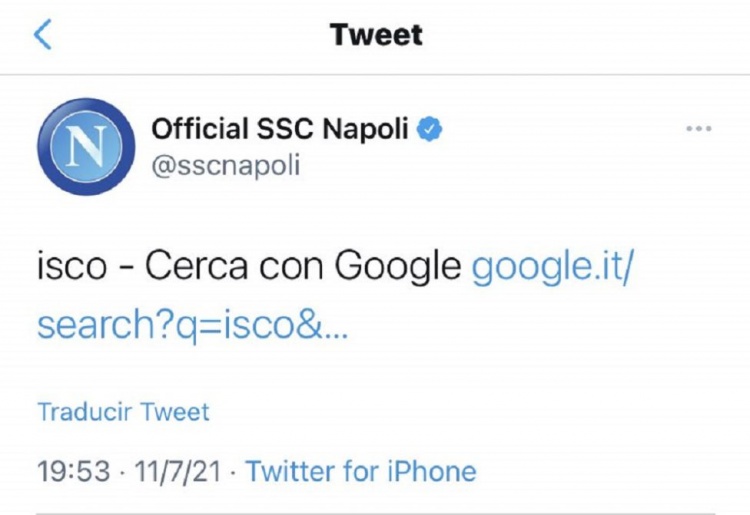Open the Official SSC Napoli display name

click(x=280, y=129)
